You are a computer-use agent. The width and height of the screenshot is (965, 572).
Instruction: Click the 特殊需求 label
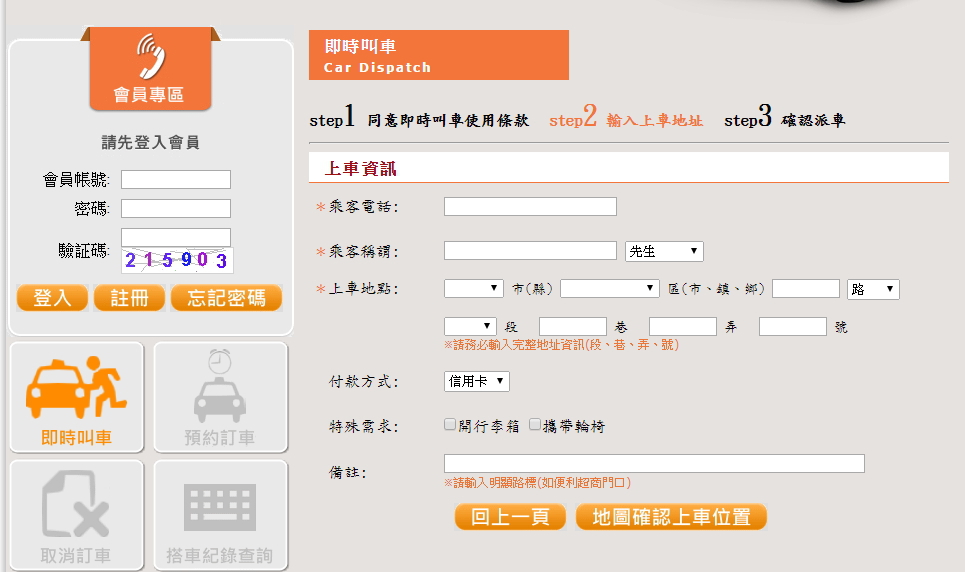(364, 426)
